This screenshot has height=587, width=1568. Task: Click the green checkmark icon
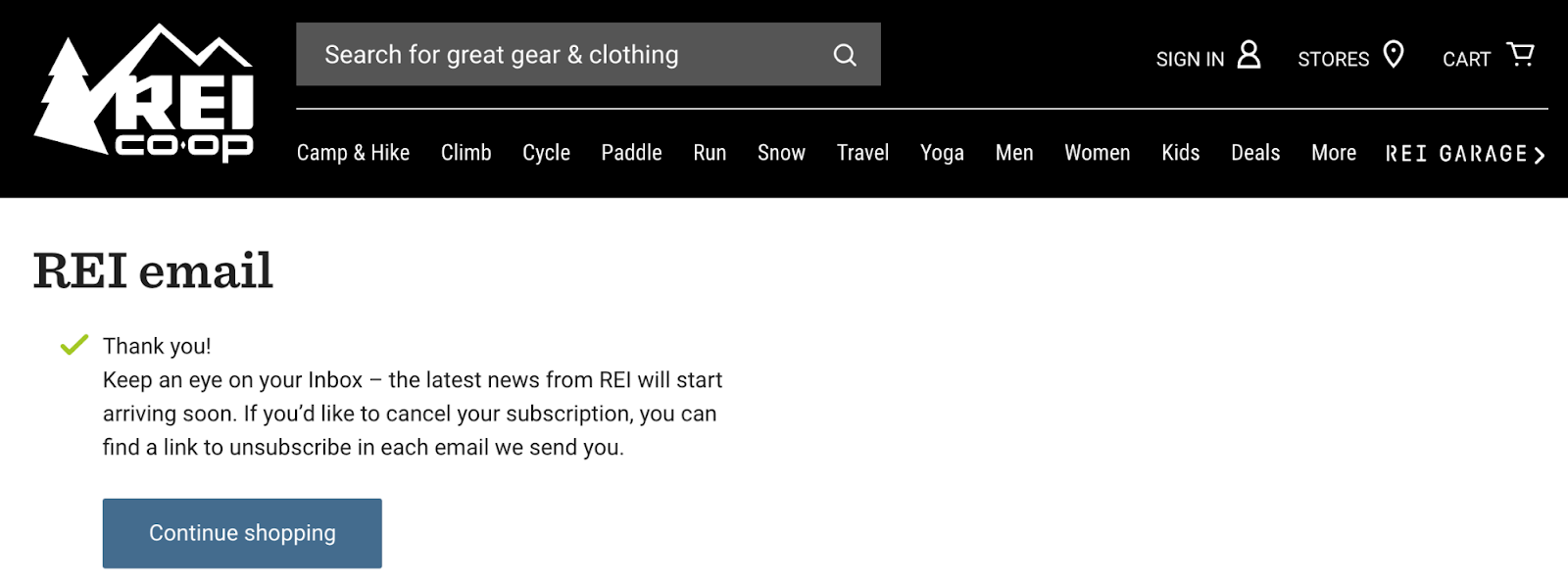click(73, 345)
